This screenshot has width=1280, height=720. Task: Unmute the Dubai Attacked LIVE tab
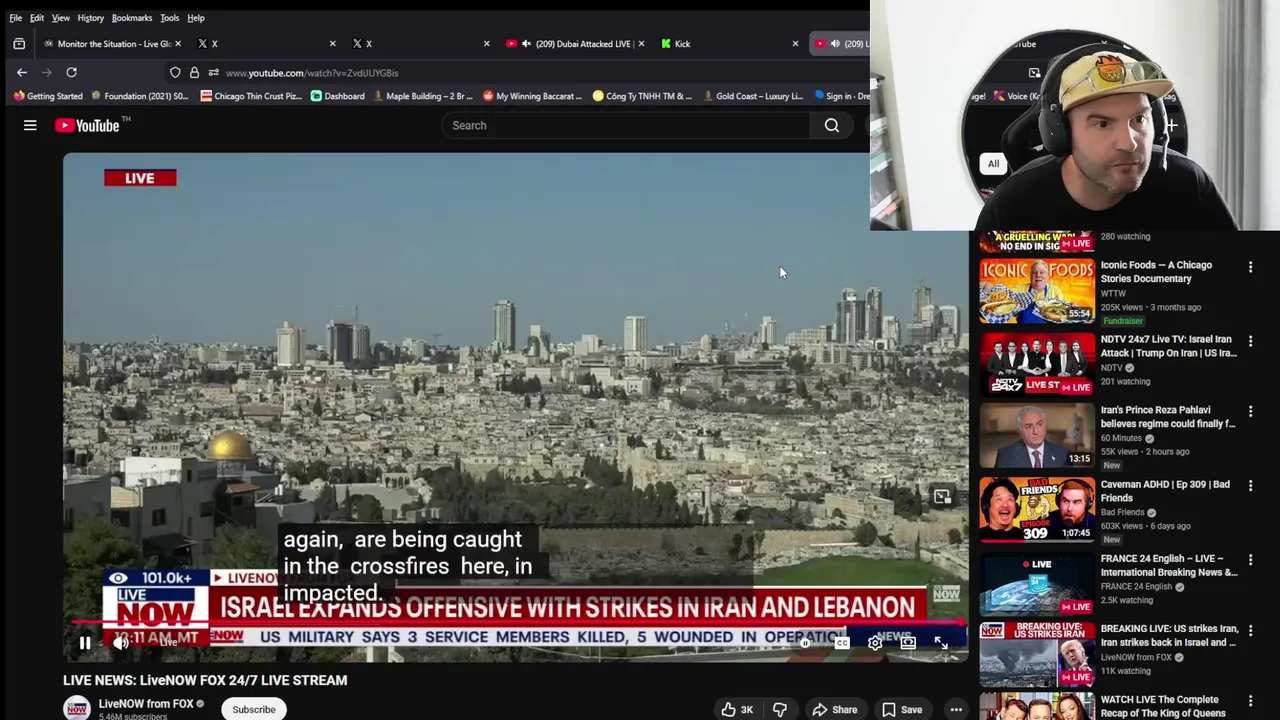point(526,44)
